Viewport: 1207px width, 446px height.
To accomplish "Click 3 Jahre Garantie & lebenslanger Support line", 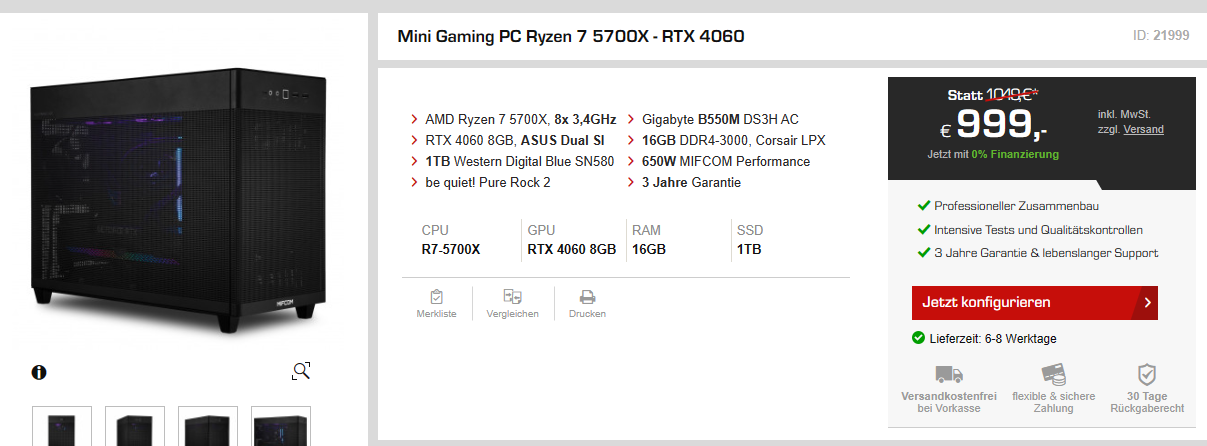I will pyautogui.click(x=1037, y=253).
